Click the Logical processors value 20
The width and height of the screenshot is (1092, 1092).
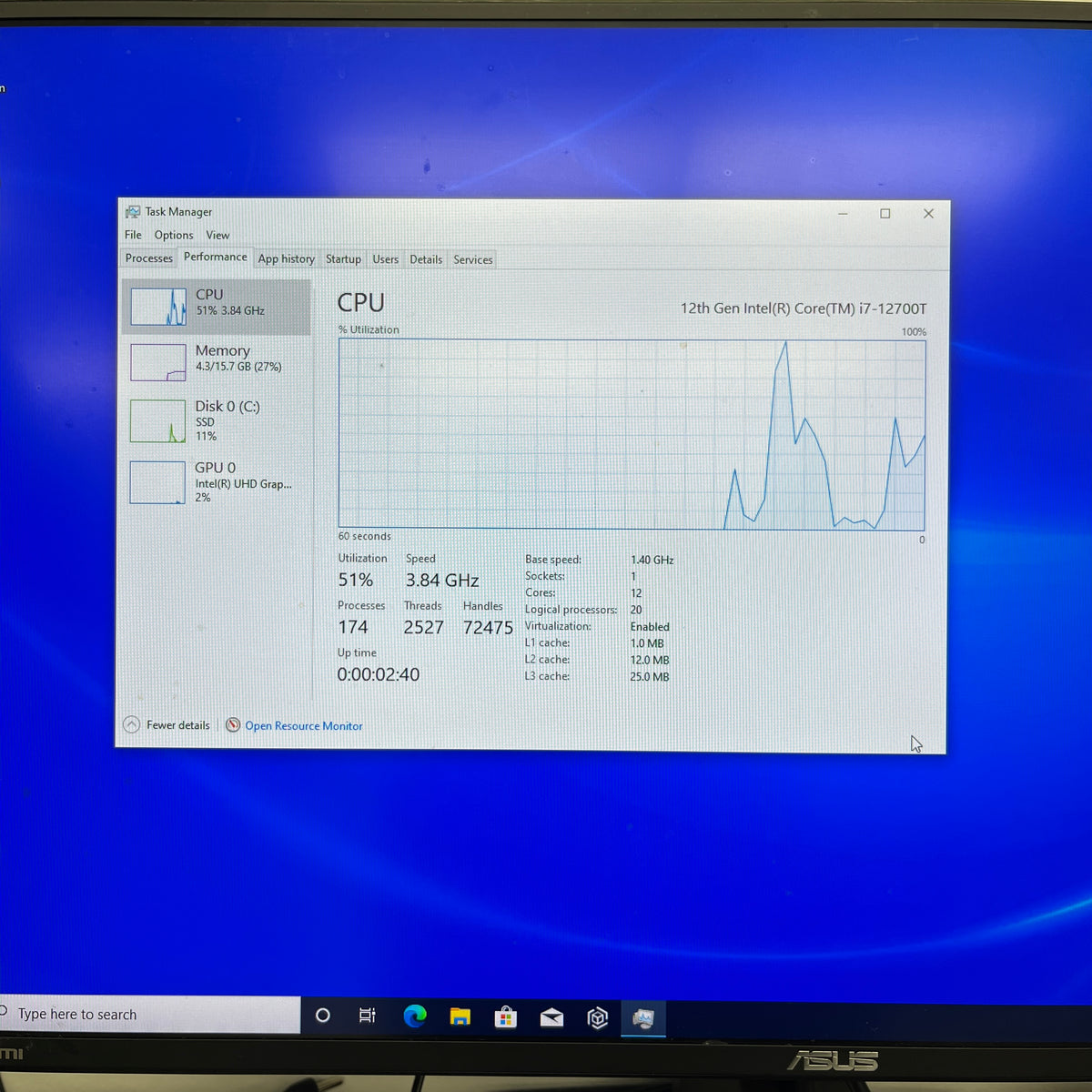[636, 611]
